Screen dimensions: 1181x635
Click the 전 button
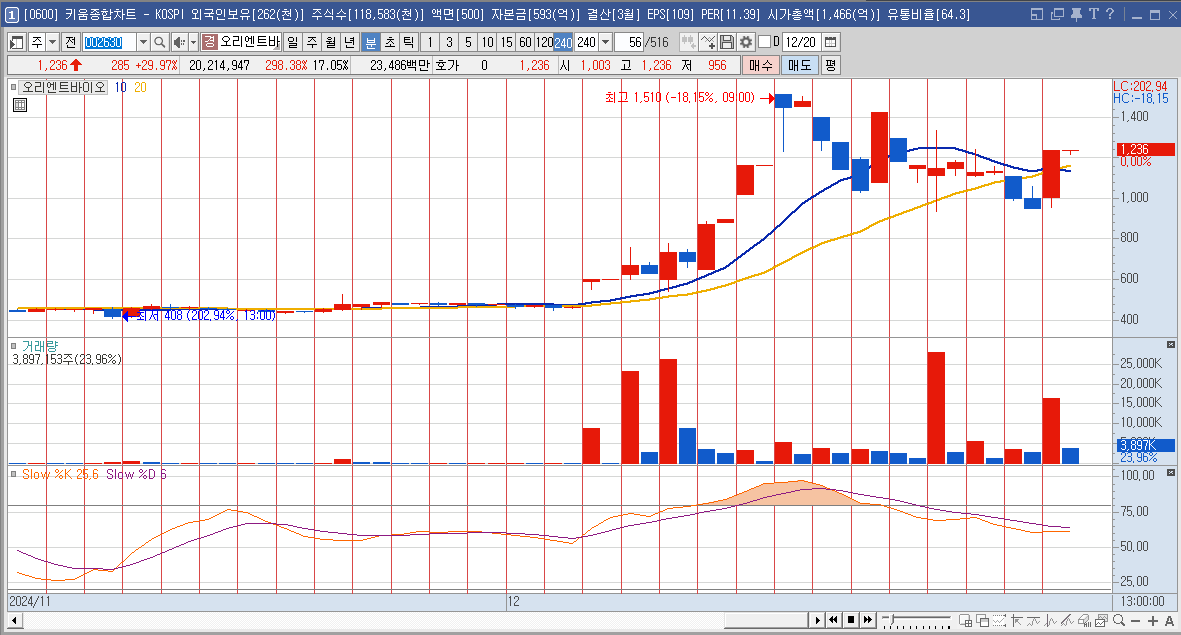point(71,42)
